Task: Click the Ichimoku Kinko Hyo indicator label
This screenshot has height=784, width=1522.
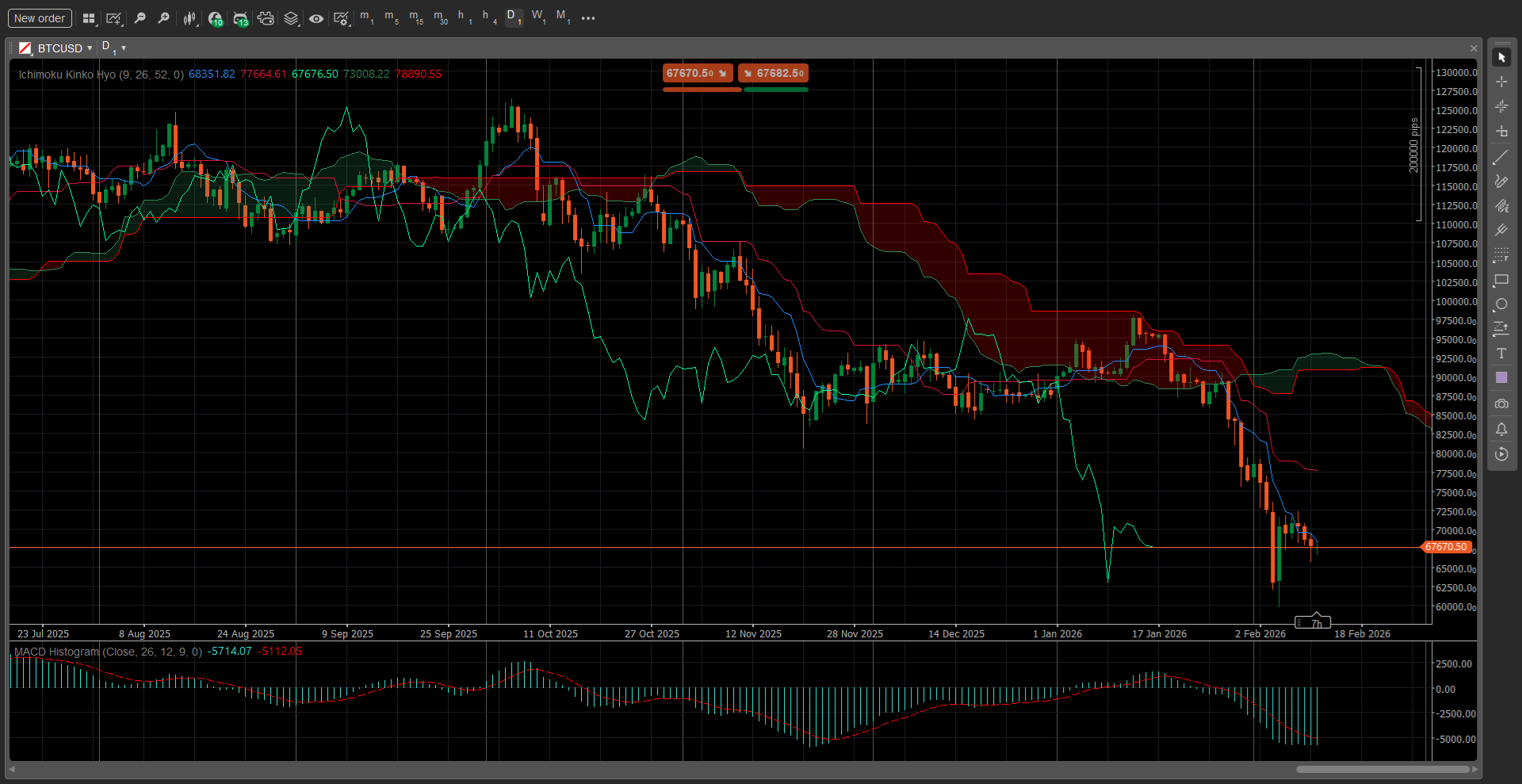Action: click(x=101, y=75)
